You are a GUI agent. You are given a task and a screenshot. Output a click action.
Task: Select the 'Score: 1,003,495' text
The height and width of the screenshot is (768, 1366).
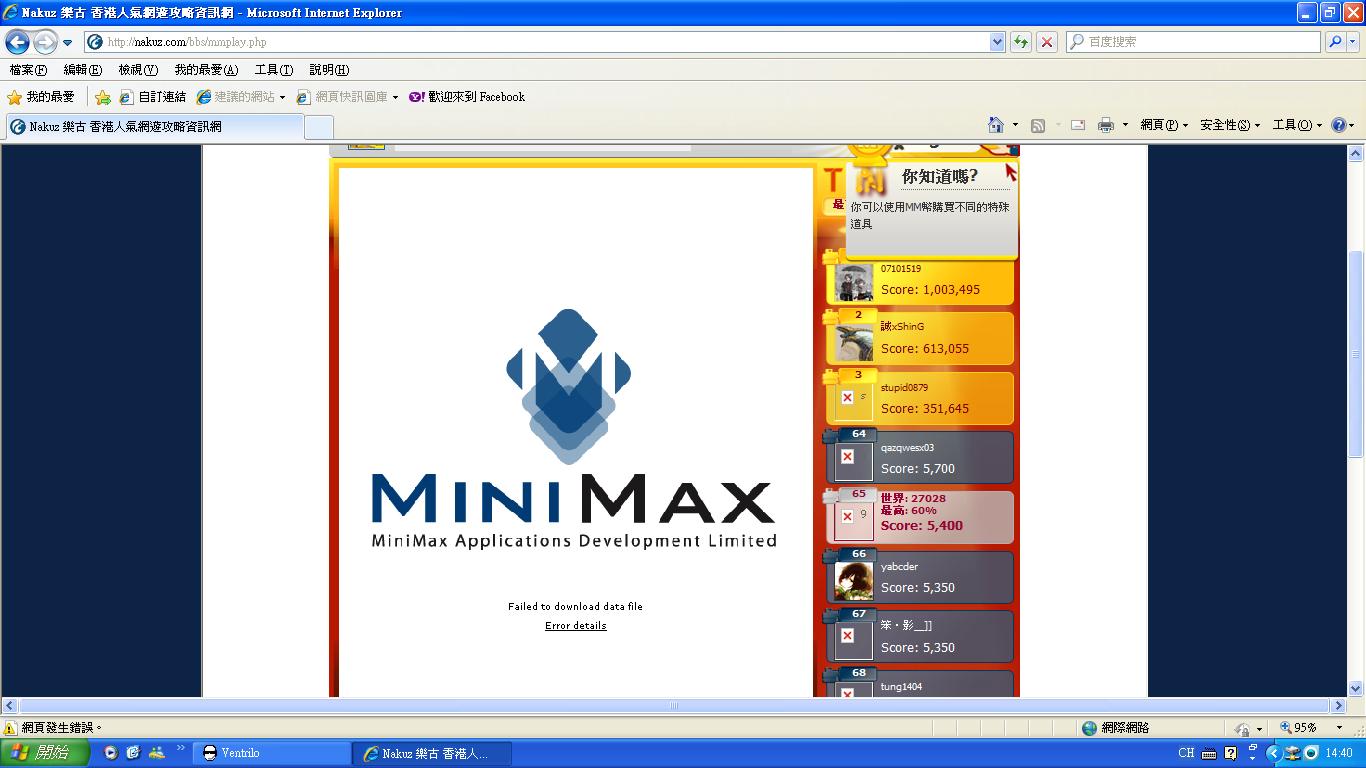(x=930, y=290)
